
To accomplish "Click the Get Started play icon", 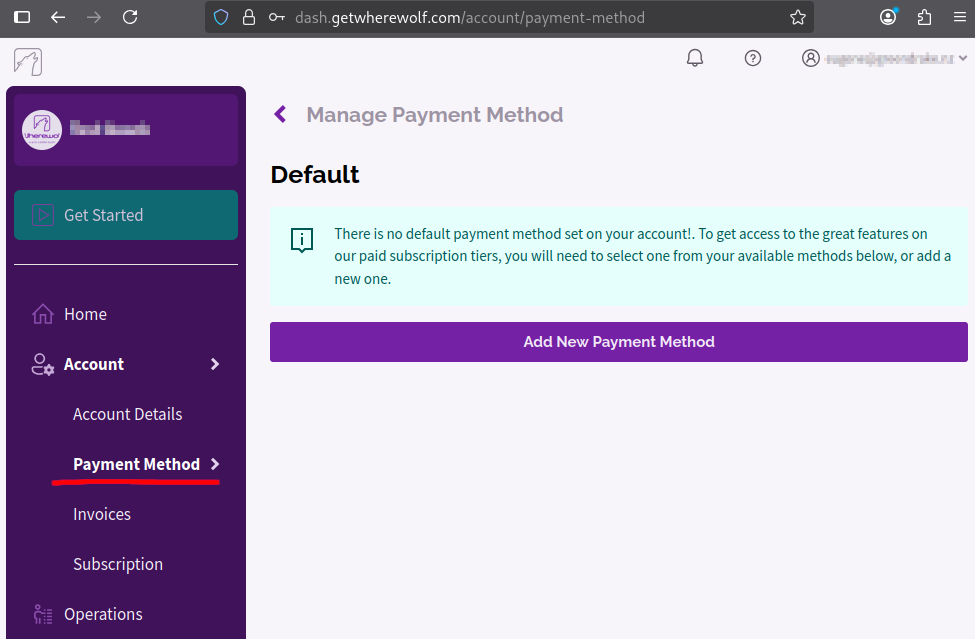I will 43,215.
